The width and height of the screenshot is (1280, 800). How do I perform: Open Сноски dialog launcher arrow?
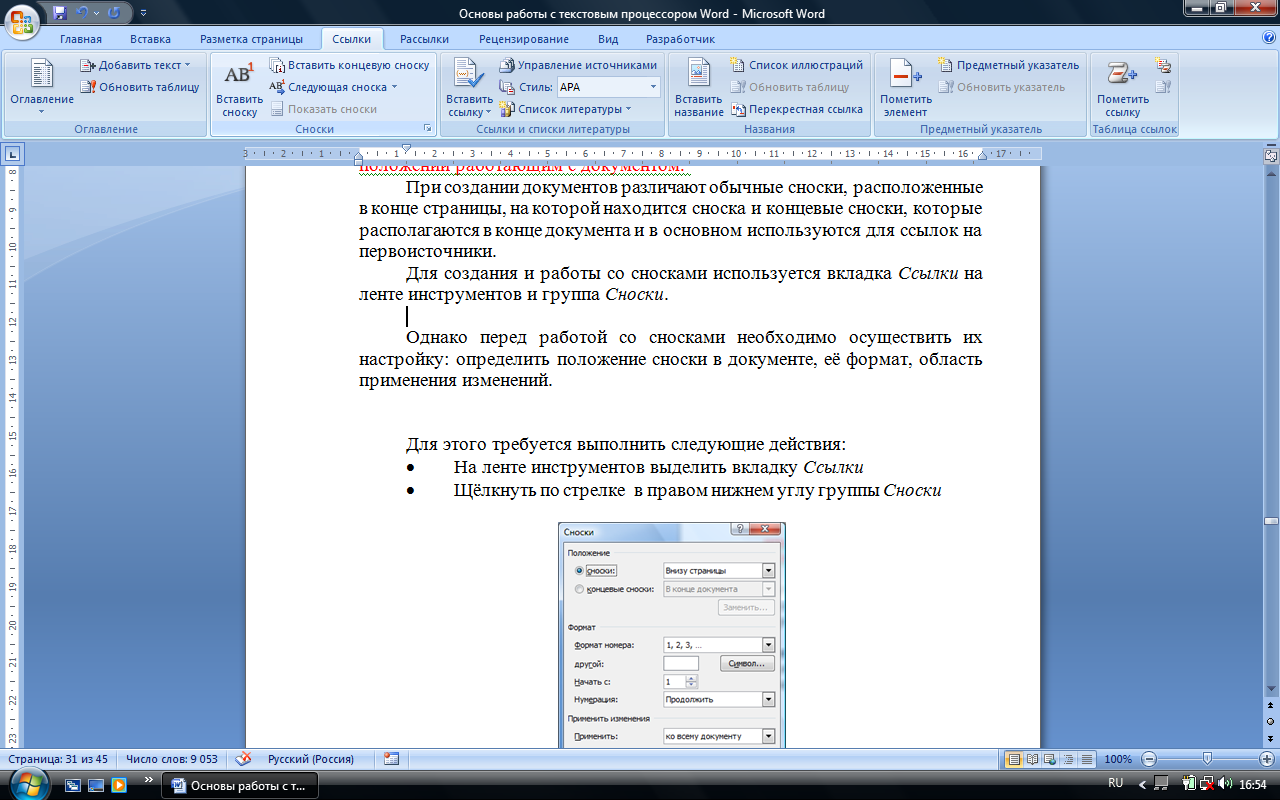427,129
